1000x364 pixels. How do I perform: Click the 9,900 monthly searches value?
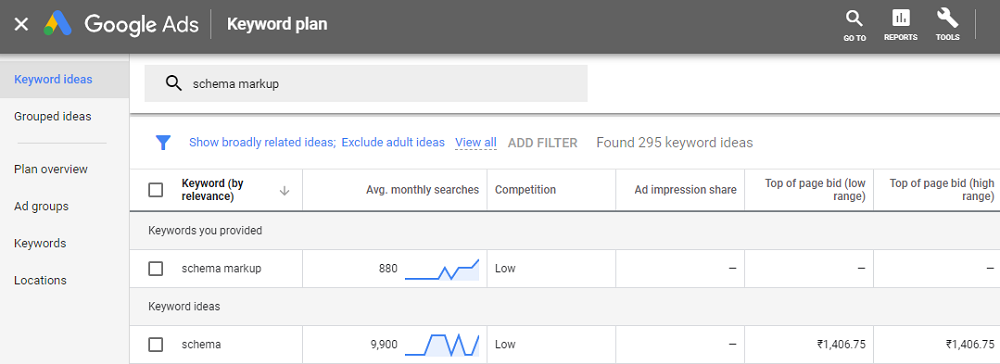[383, 344]
